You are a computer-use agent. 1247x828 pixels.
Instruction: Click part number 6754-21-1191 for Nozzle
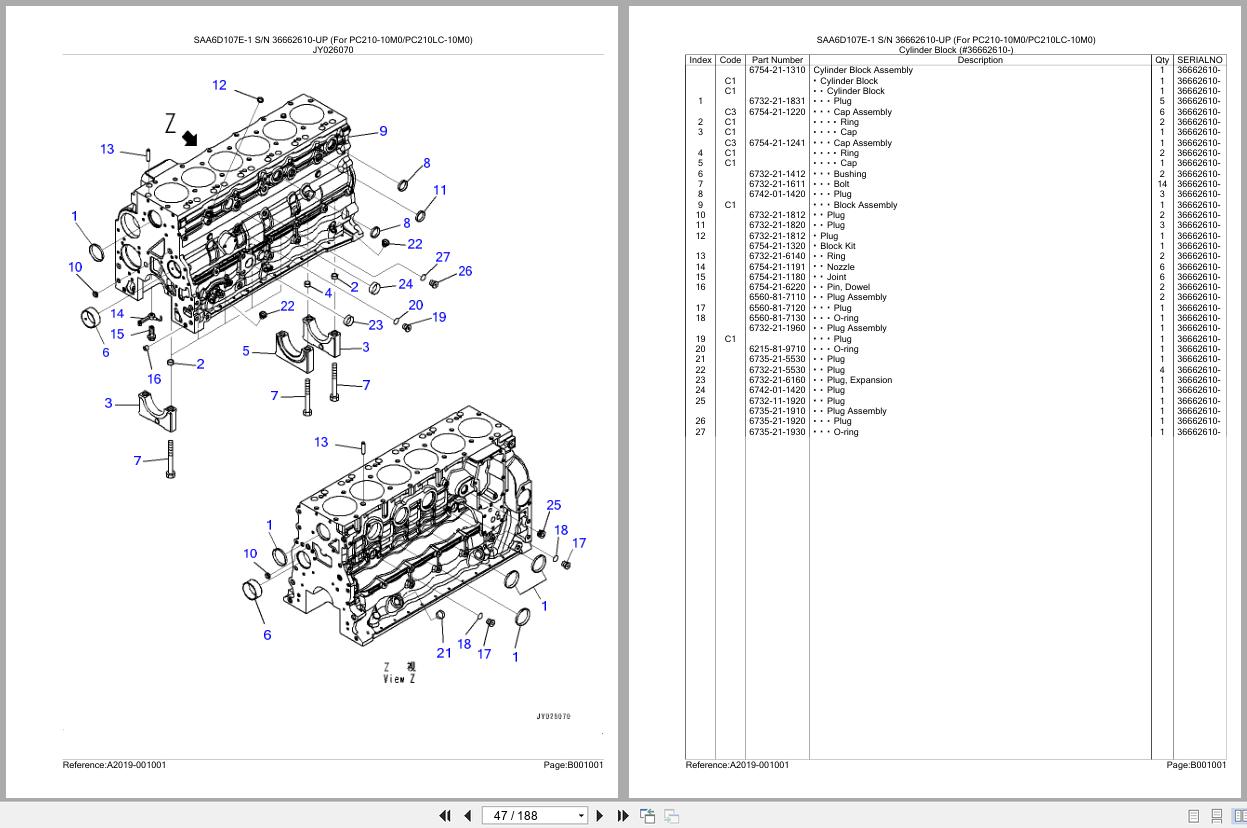tap(777, 267)
